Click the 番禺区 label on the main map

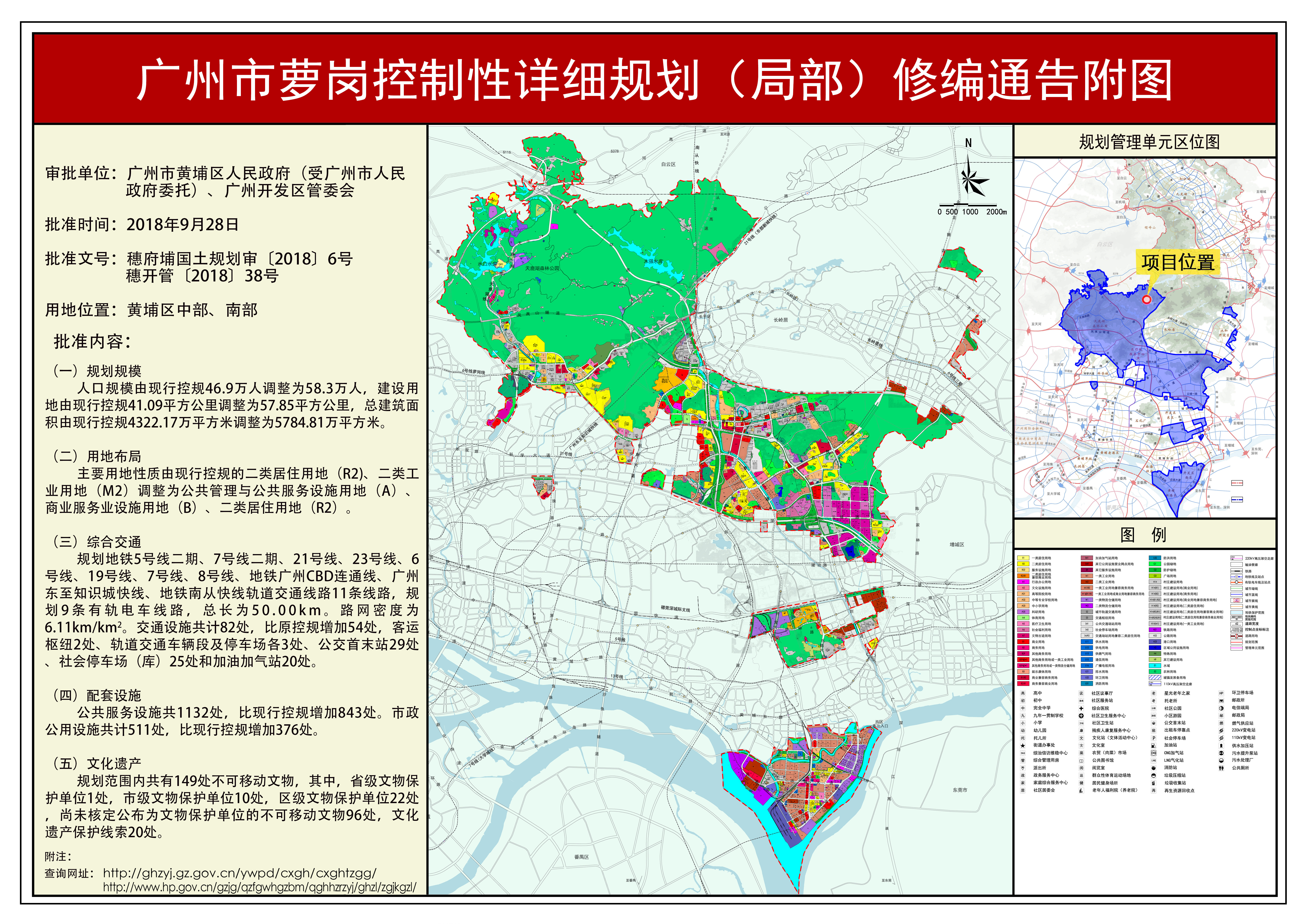coord(581,857)
